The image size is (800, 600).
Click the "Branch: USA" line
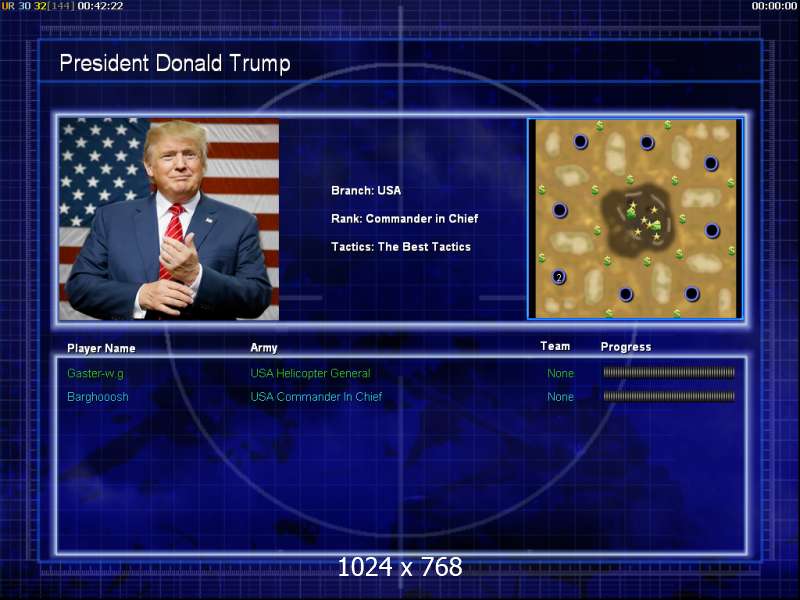pyautogui.click(x=366, y=190)
